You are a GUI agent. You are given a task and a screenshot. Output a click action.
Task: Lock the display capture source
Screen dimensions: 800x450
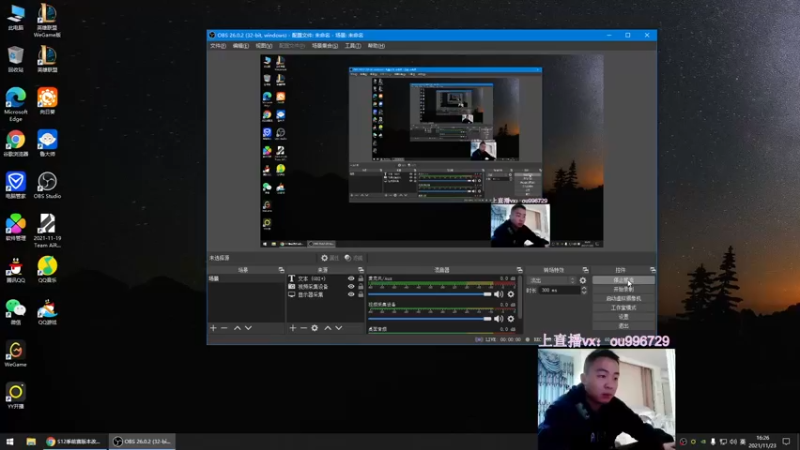click(361, 294)
